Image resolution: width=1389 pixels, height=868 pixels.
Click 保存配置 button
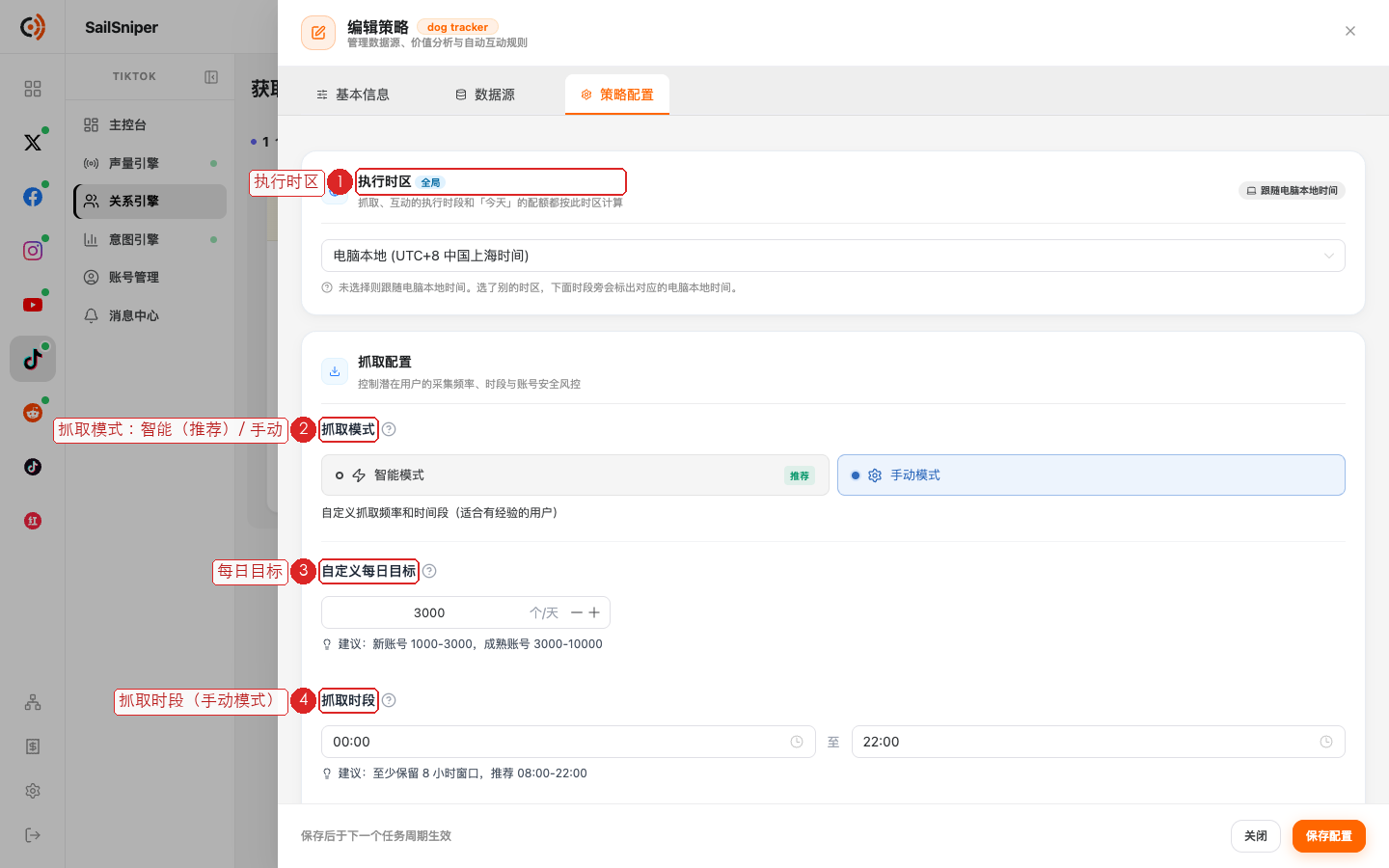1329,836
